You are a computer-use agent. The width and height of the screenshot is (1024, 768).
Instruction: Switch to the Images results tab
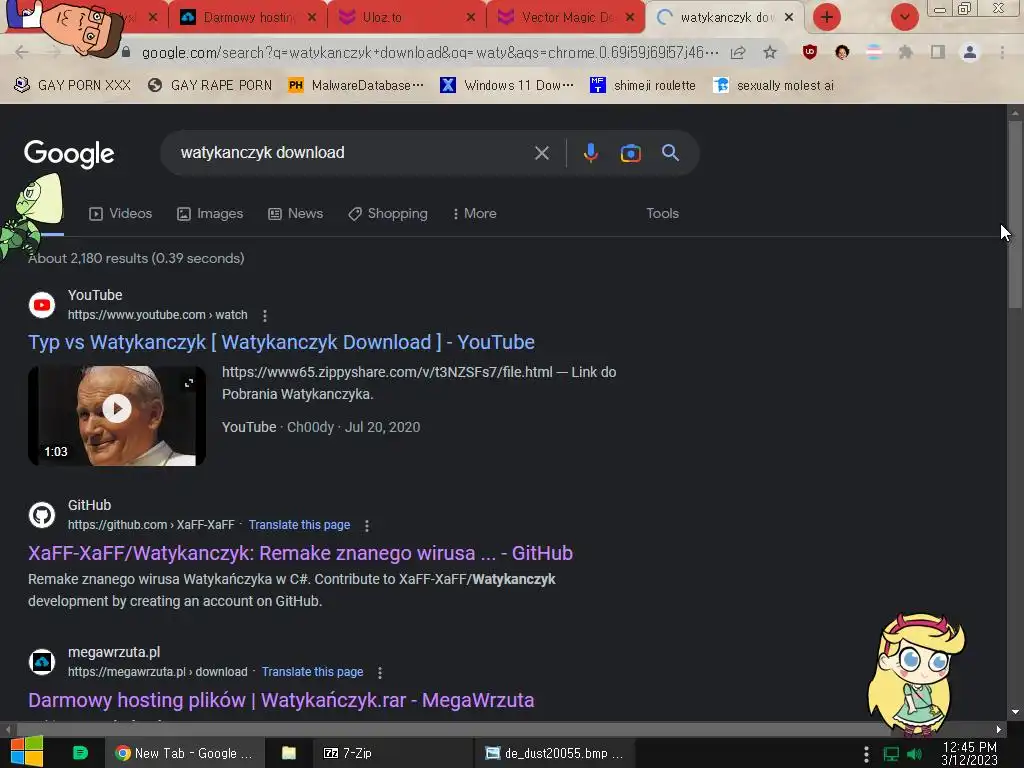point(210,214)
